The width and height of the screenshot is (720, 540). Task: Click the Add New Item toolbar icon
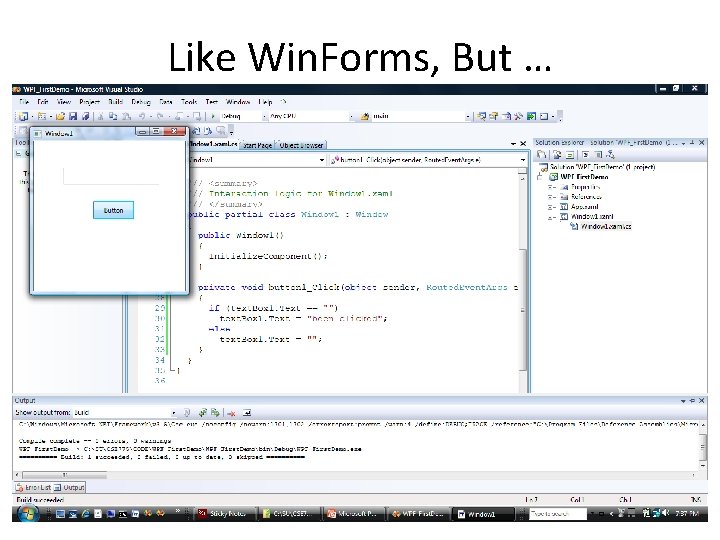42,117
